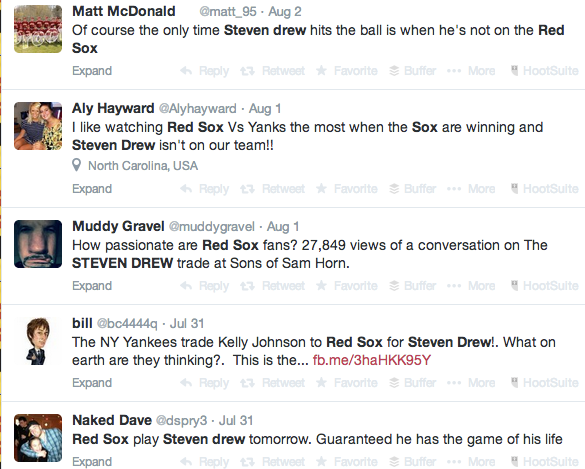Retweet Naked Dave's tweet
Screen dimensions: 585x469
[x=272, y=462]
